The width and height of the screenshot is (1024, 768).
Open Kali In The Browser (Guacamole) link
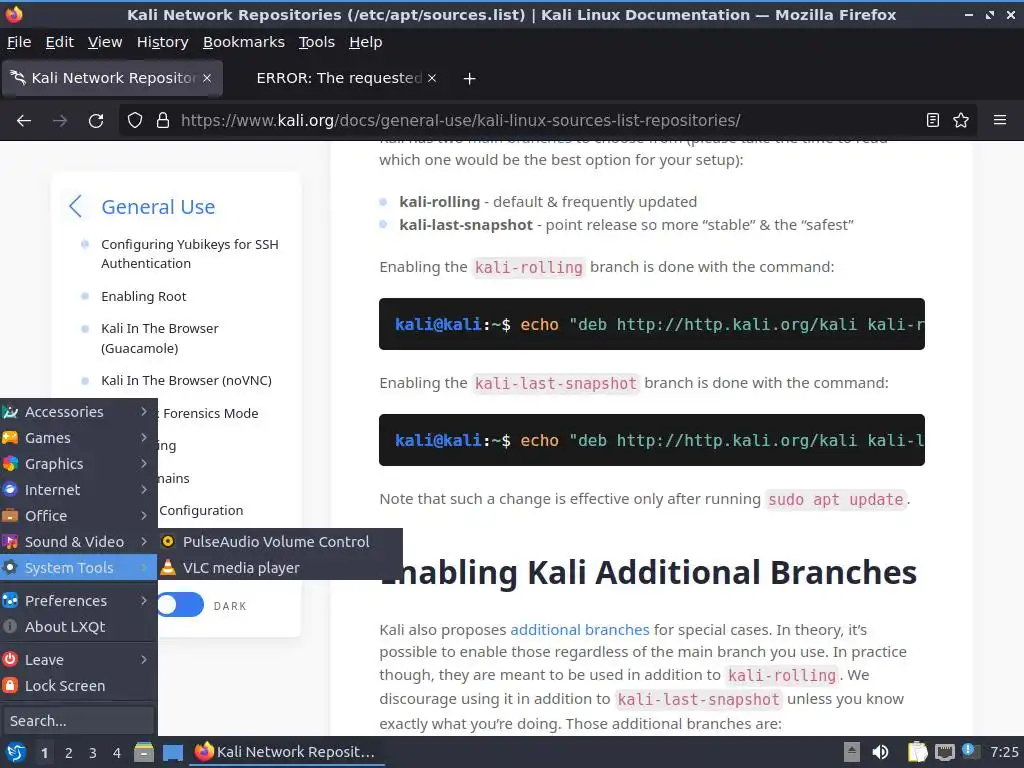160,338
